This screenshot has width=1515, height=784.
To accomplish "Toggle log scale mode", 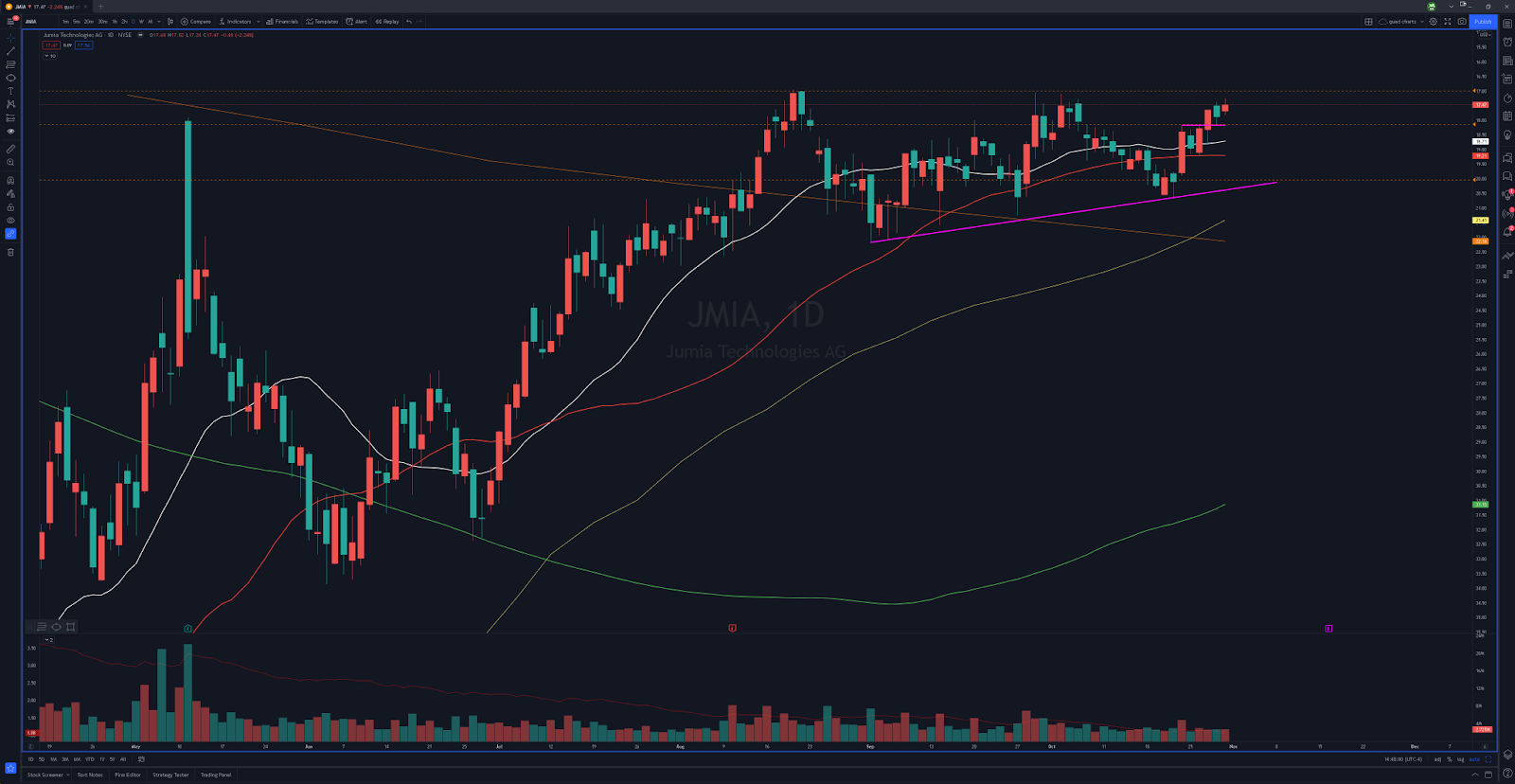I will click(x=1460, y=759).
